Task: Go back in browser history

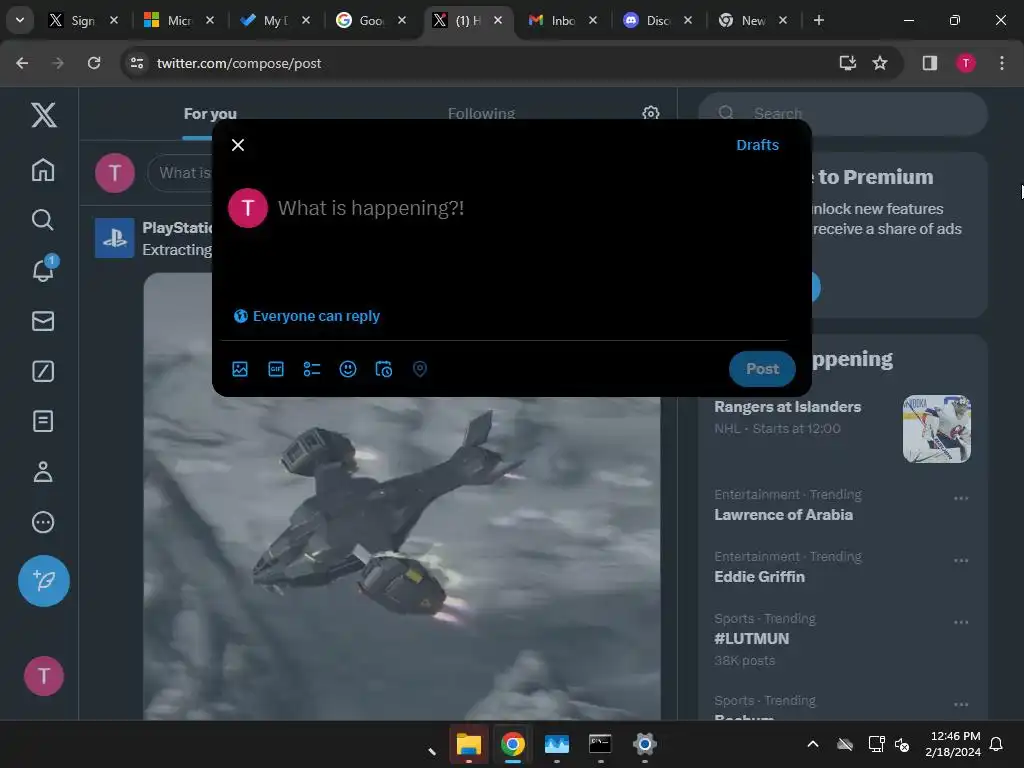Action: pos(22,63)
